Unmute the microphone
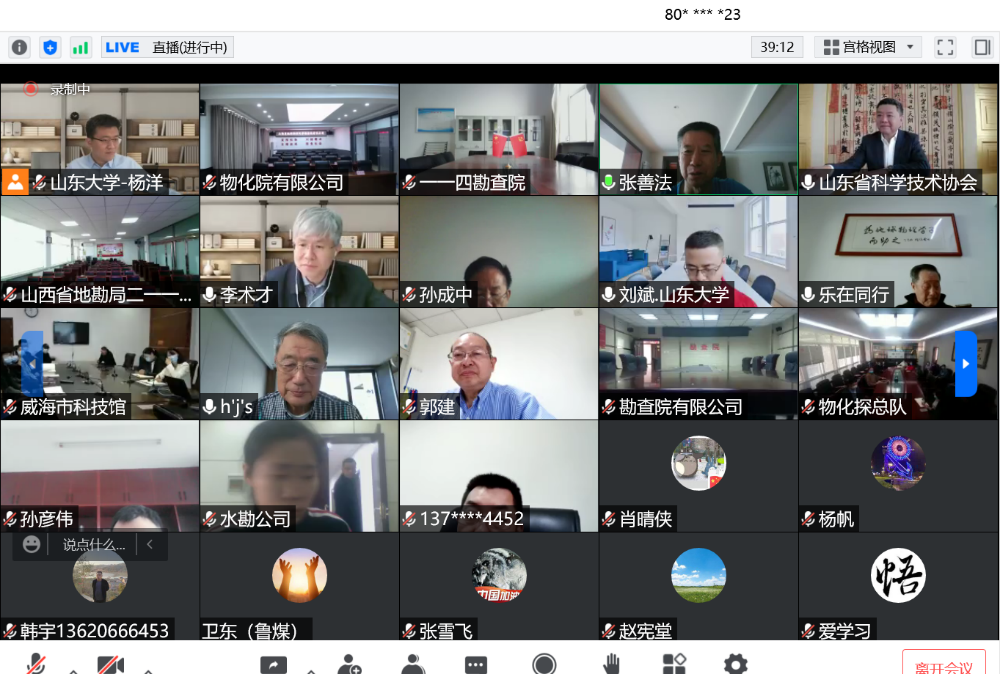This screenshot has height=674, width=1000. pyautogui.click(x=36, y=664)
